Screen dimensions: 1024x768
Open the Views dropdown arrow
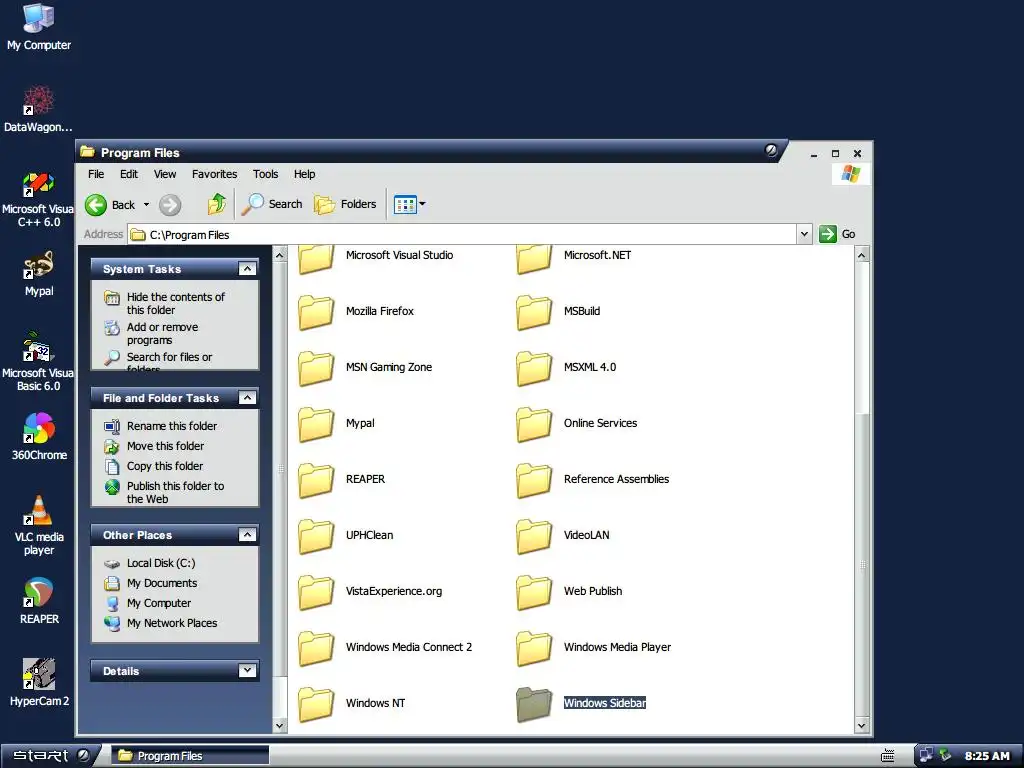[423, 204]
